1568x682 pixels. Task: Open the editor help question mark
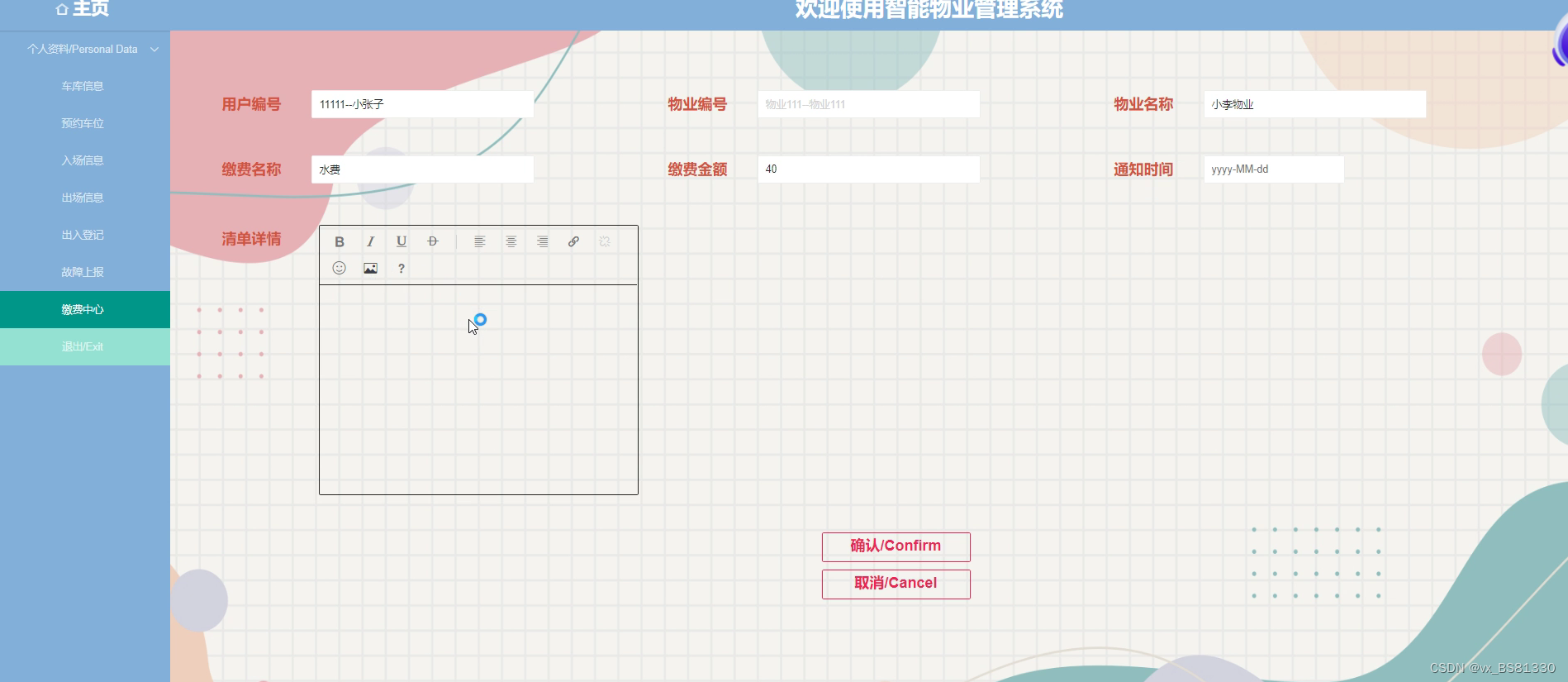point(402,268)
